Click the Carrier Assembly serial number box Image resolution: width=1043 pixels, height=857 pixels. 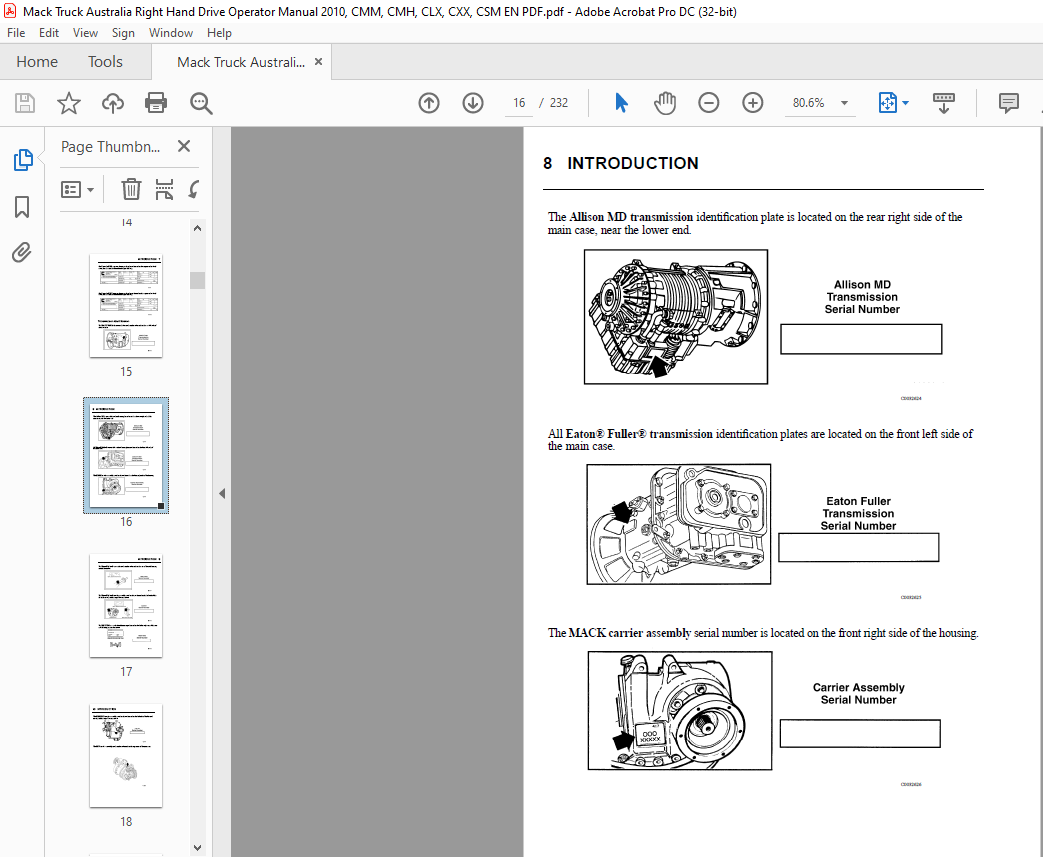point(860,733)
